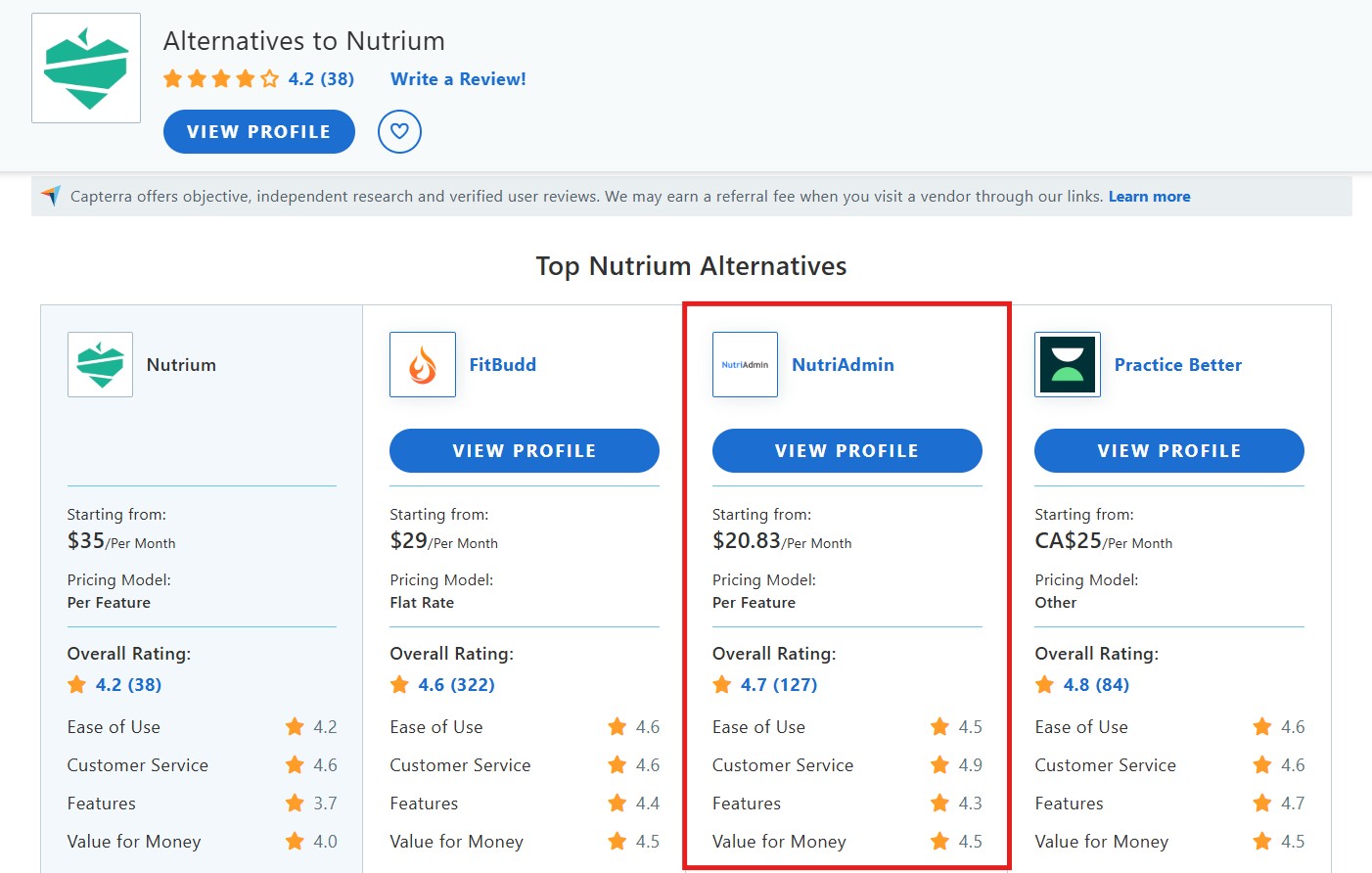Click FitBudd's 4.6 (322) overall rating
The image size is (1372, 873).
(x=454, y=684)
